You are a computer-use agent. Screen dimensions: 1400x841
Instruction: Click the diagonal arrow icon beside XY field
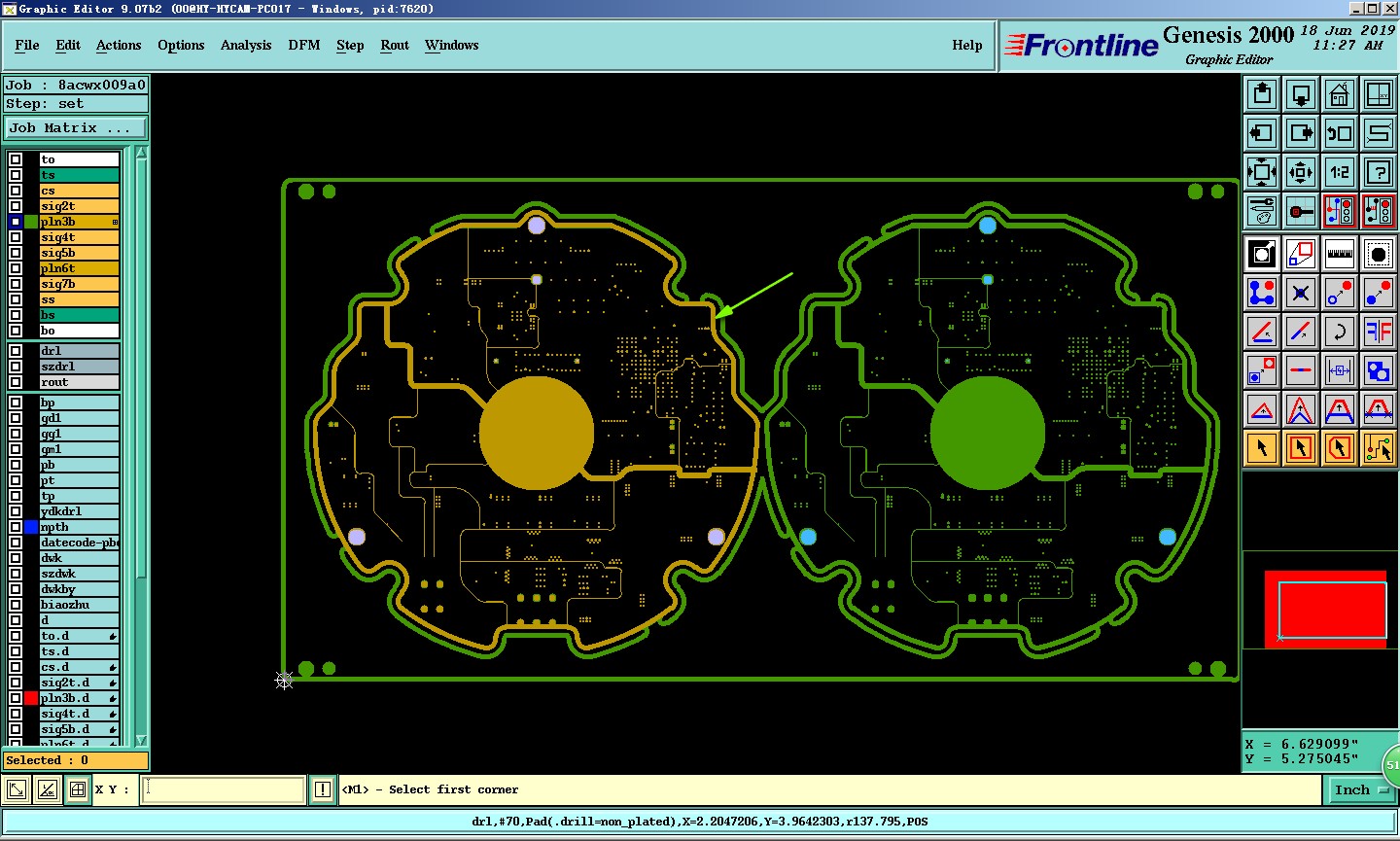tap(17, 789)
